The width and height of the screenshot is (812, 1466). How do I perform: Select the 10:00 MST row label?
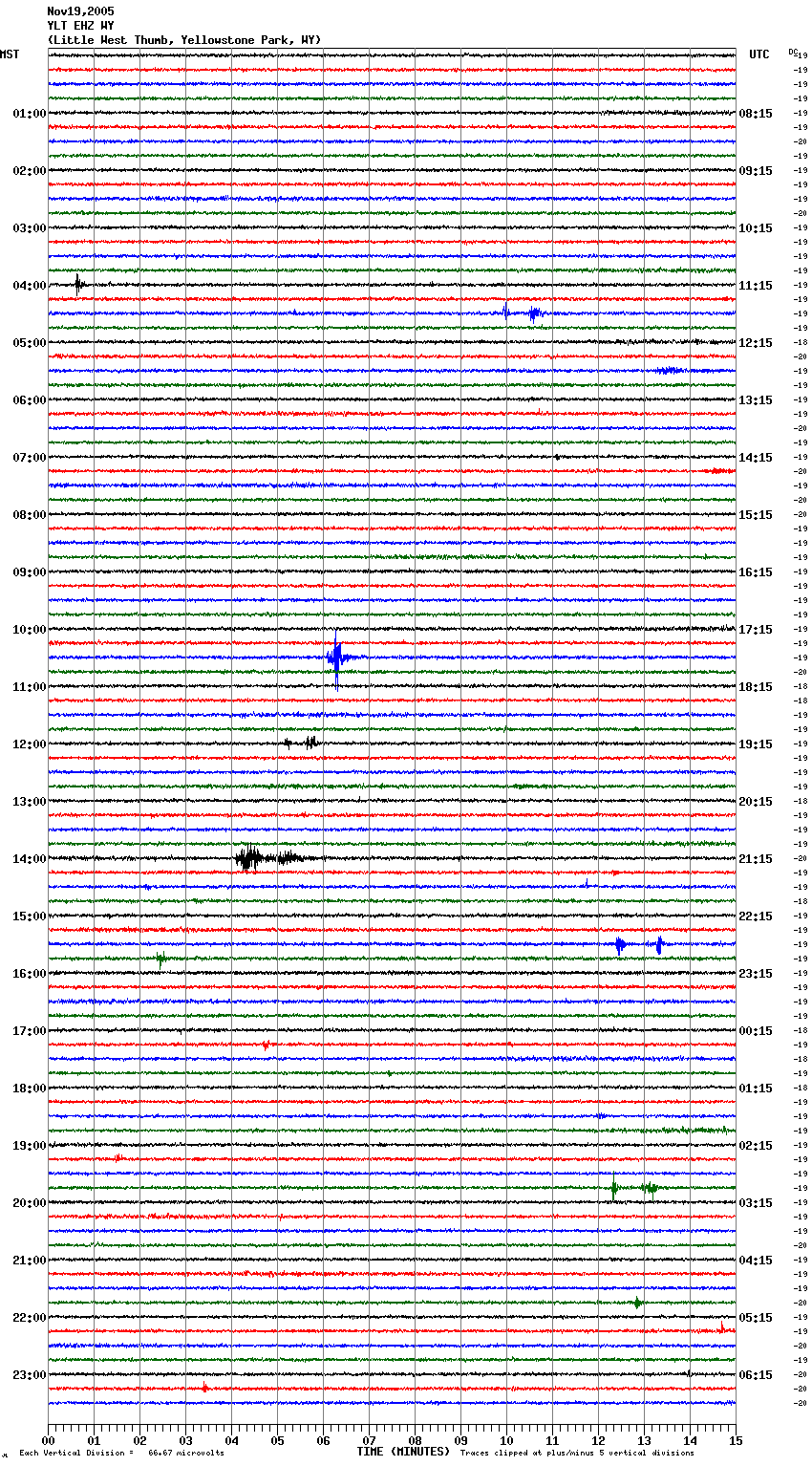click(x=29, y=630)
